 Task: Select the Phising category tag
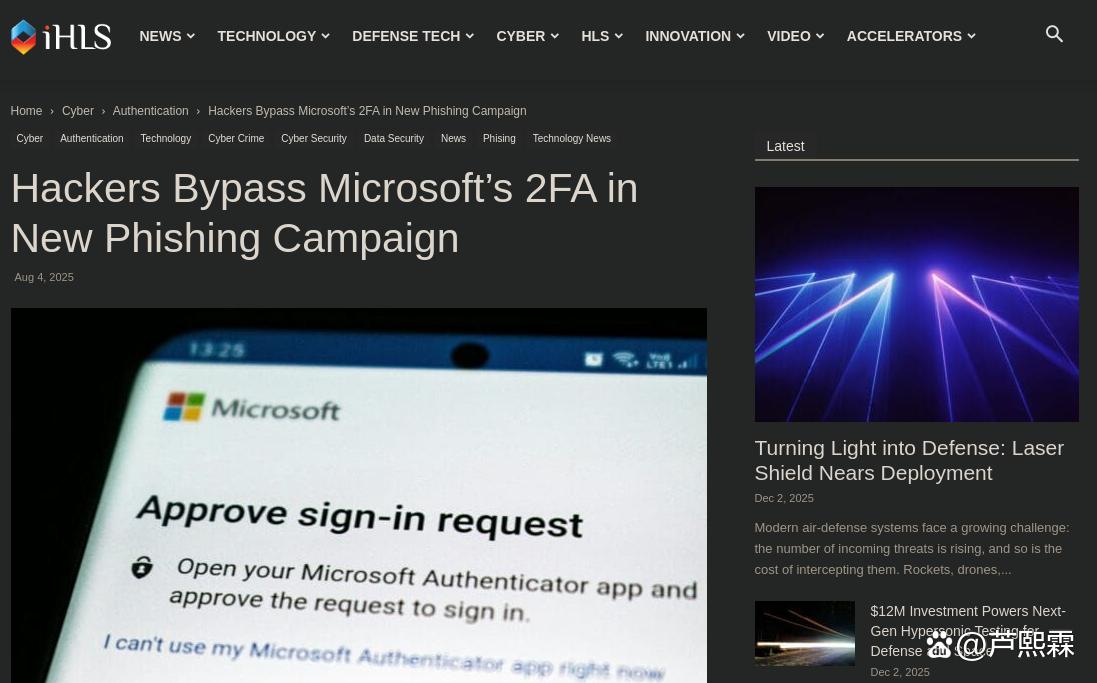click(499, 139)
